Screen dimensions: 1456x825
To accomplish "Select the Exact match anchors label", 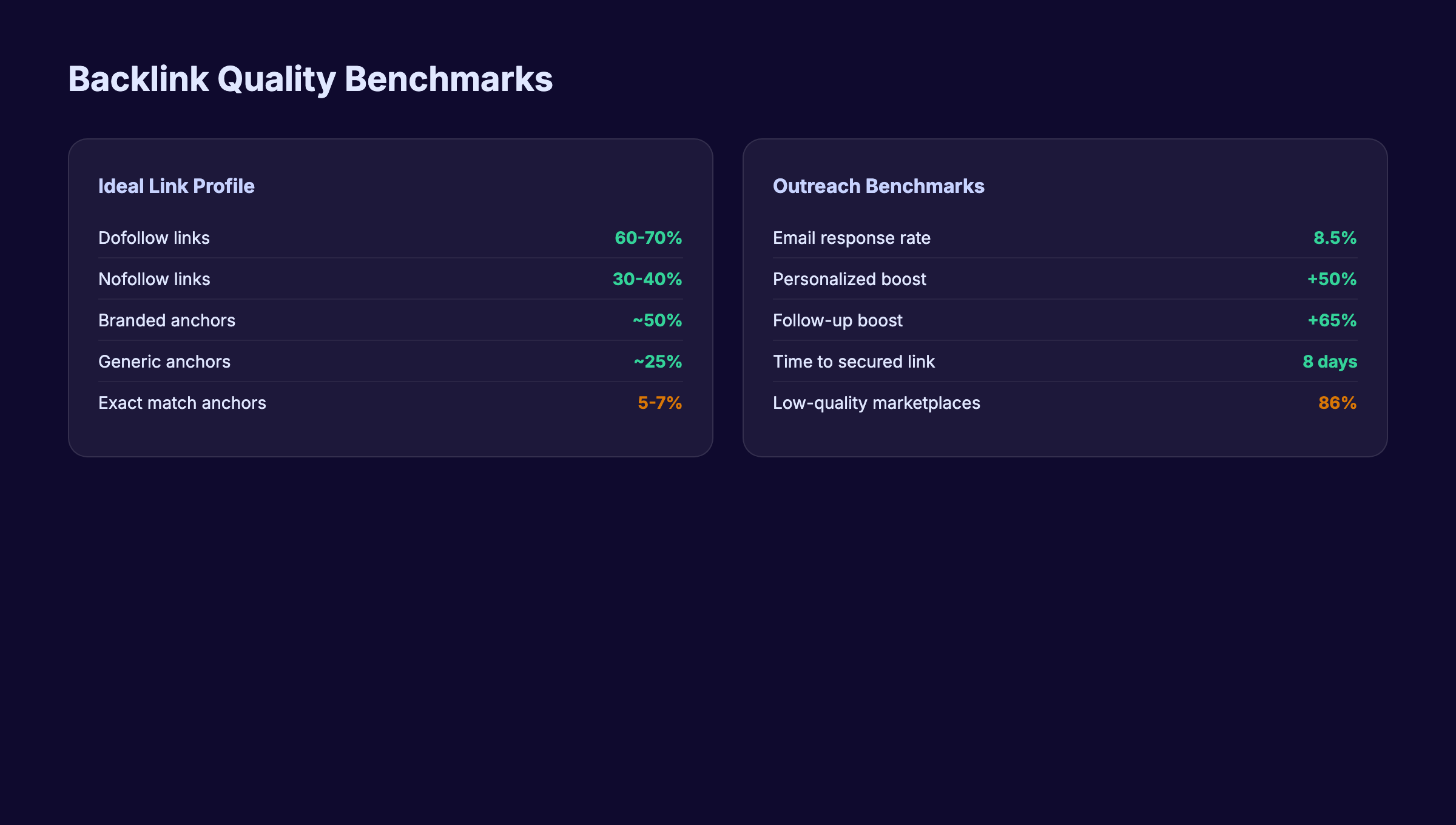I will pos(182,403).
